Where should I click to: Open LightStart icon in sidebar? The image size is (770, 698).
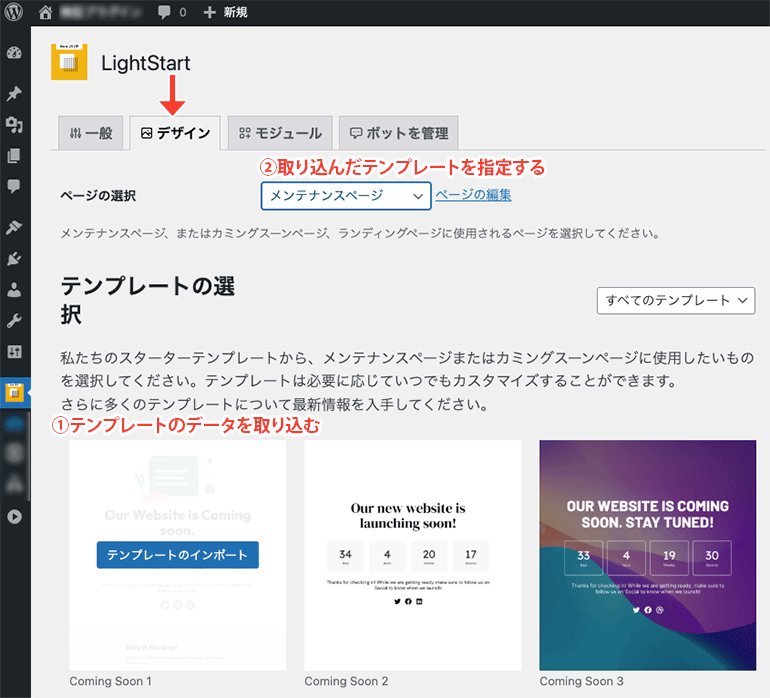click(14, 393)
